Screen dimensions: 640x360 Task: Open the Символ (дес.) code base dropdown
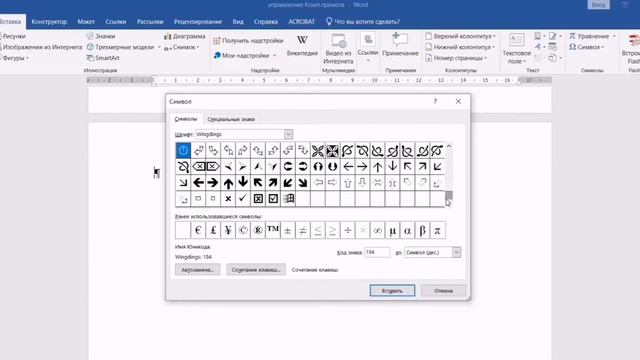pyautogui.click(x=456, y=252)
